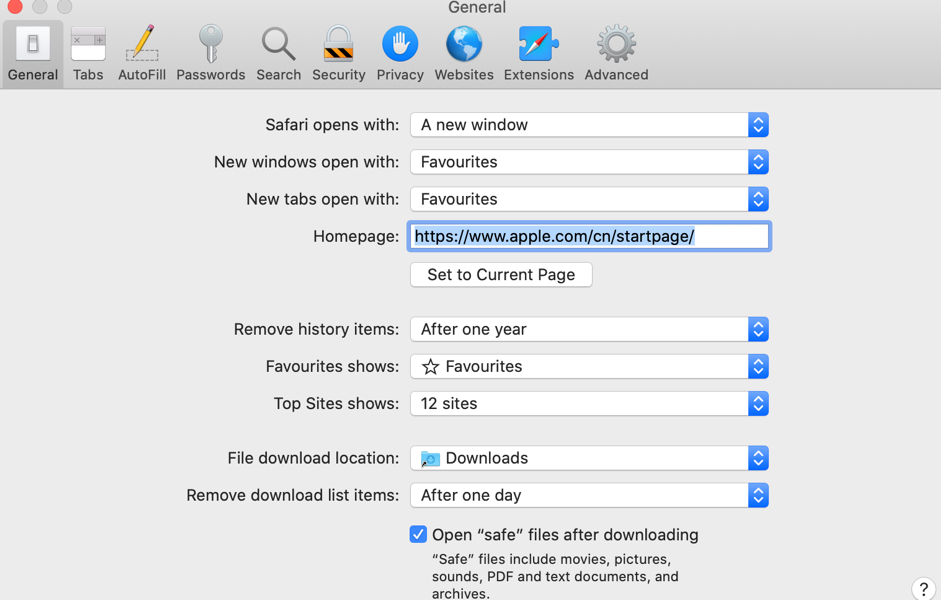Expand the Safari opens with dropdown
This screenshot has height=600, width=941.
pyautogui.click(x=589, y=125)
